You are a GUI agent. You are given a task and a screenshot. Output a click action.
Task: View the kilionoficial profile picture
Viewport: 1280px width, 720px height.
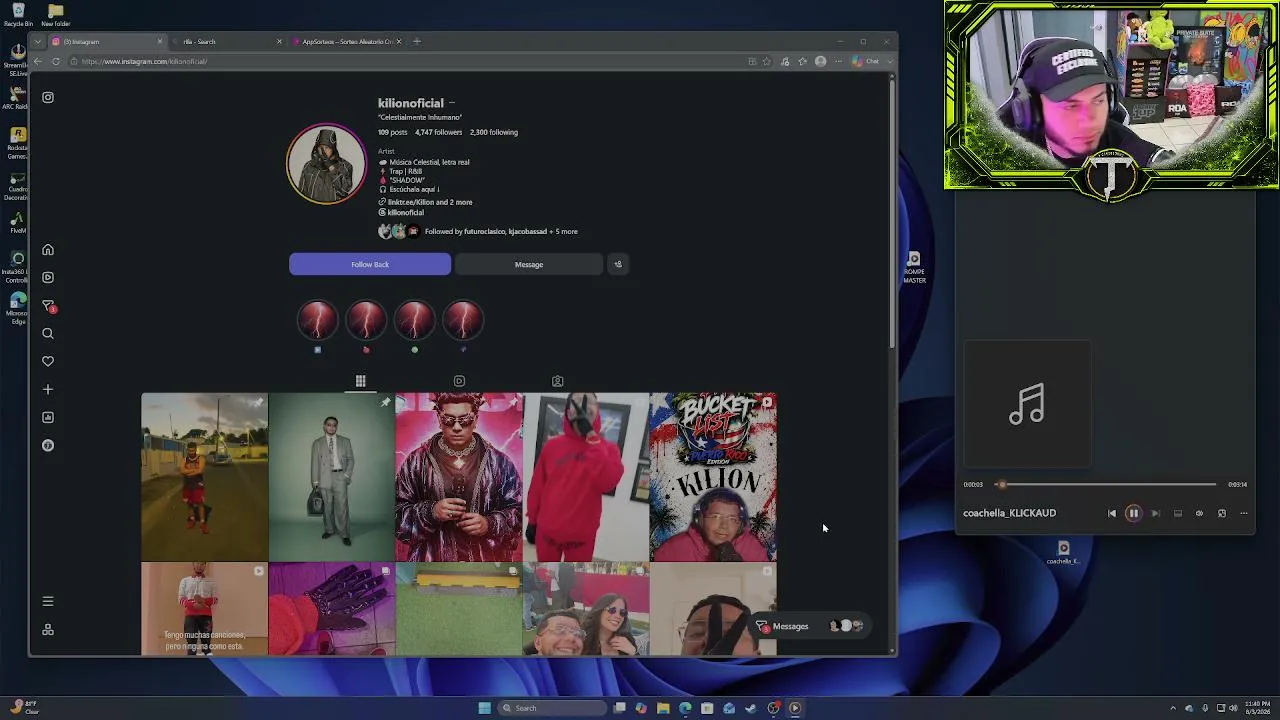pos(327,164)
